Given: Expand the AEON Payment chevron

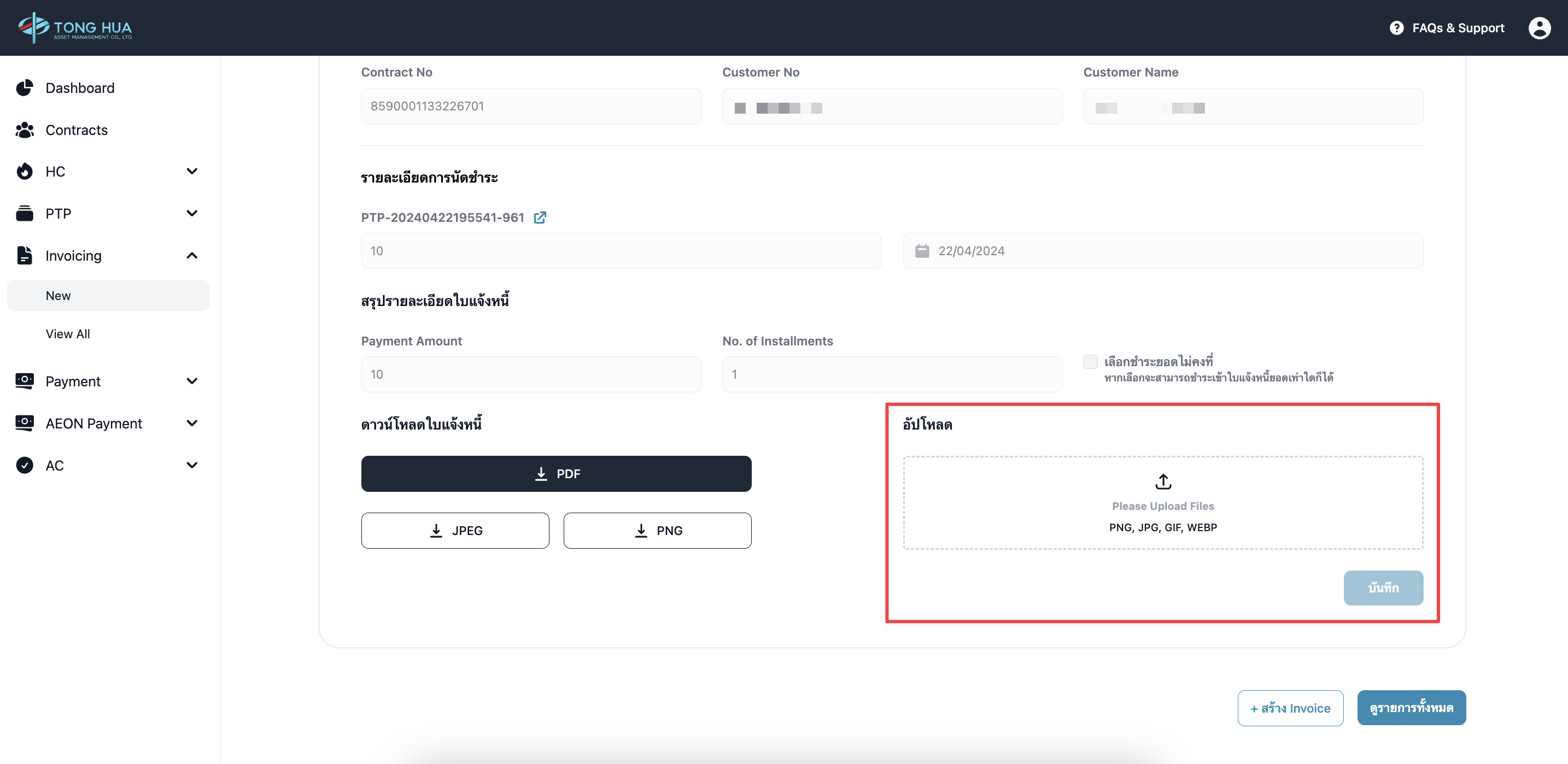Looking at the screenshot, I should pos(192,424).
